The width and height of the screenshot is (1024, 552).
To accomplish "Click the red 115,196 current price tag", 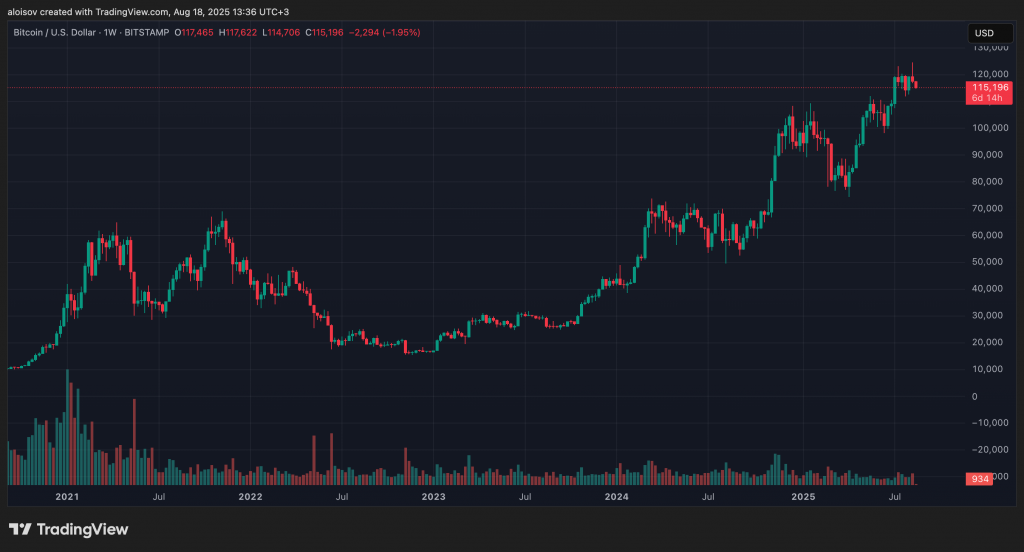I will click(x=990, y=88).
